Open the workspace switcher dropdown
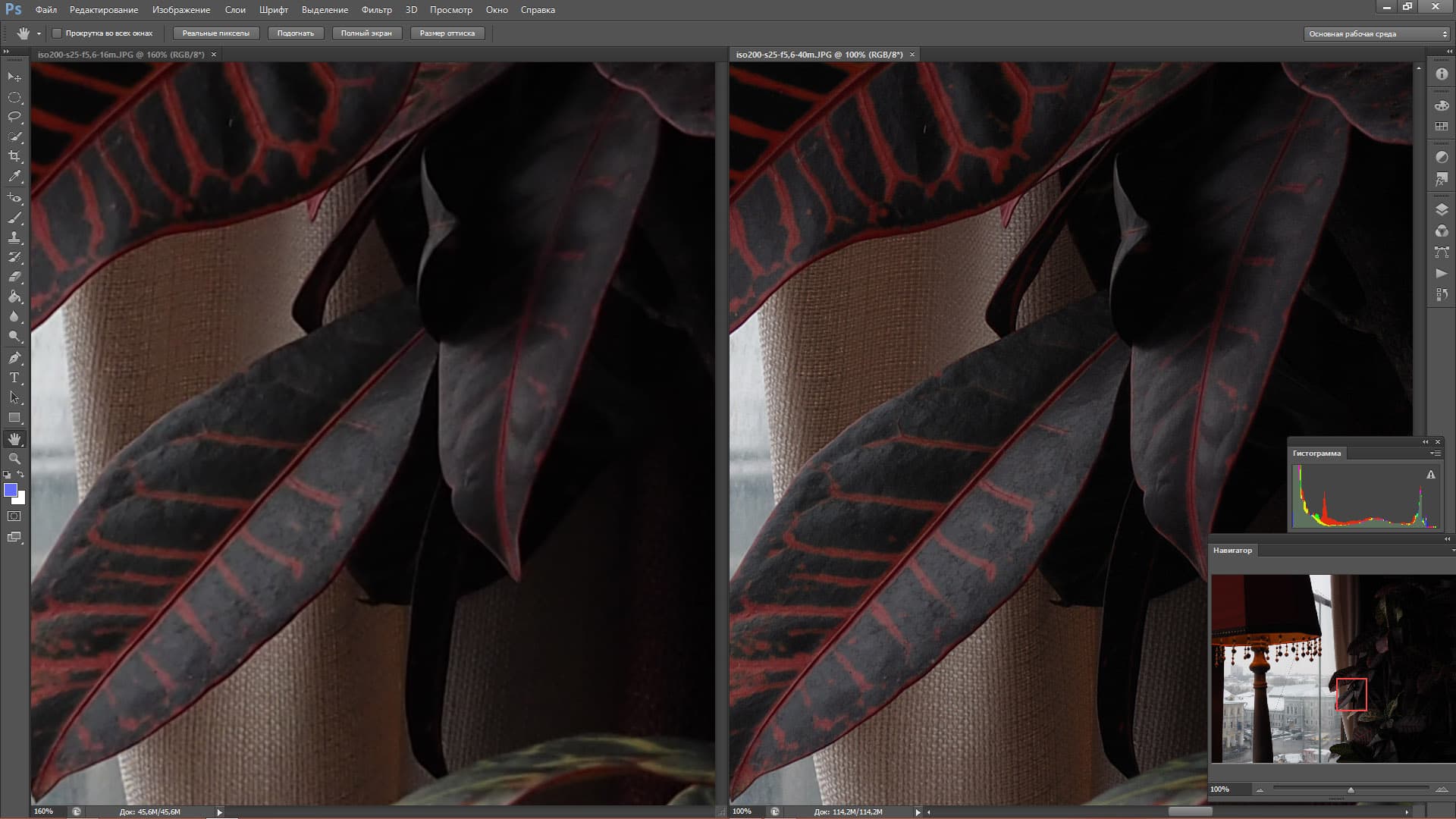Image resolution: width=1456 pixels, height=819 pixels. (x=1376, y=34)
